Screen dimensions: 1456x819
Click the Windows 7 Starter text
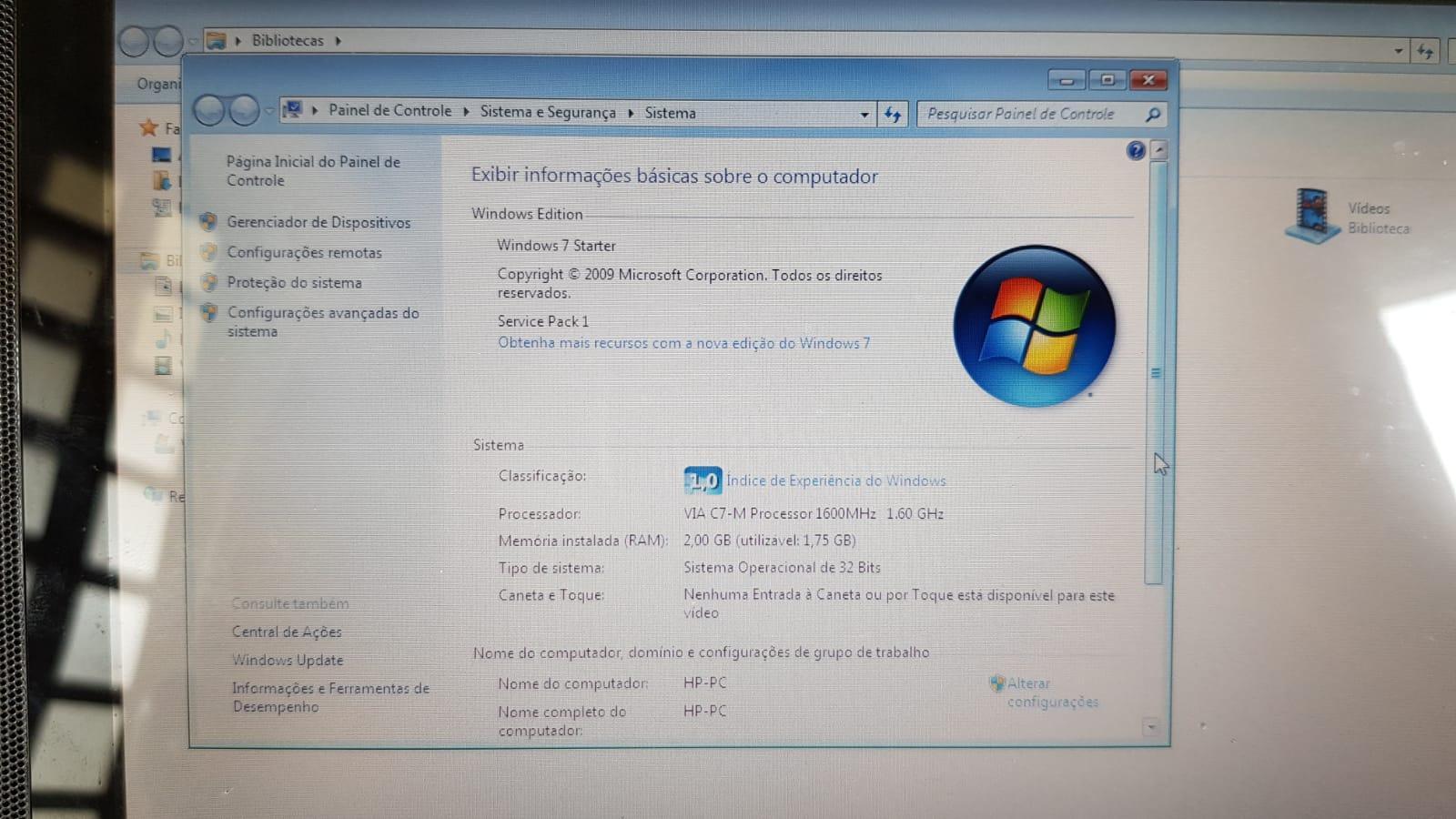coord(556,246)
